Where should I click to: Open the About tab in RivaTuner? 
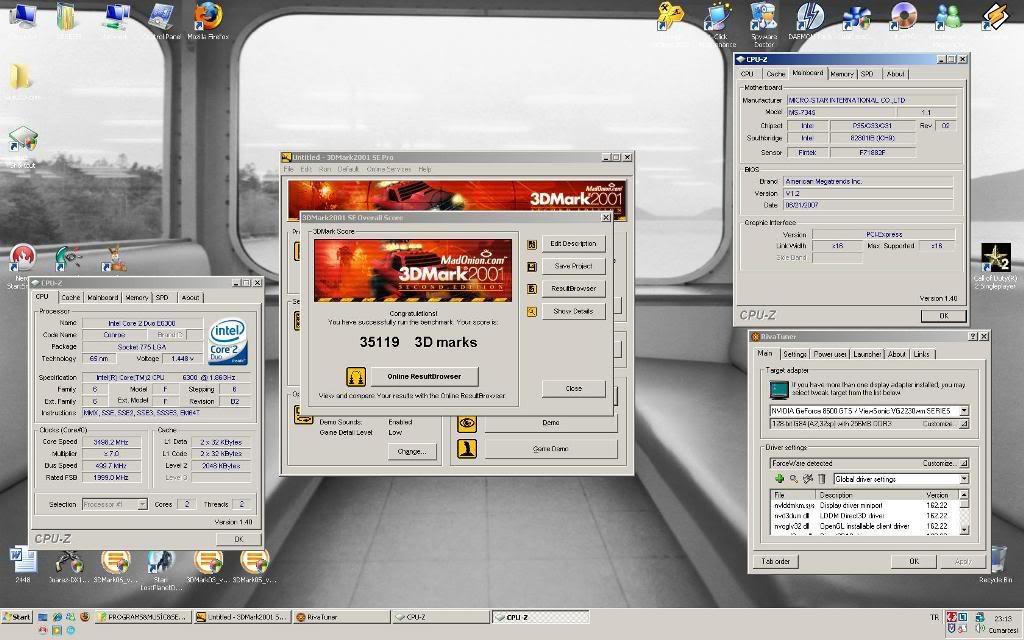[x=896, y=354]
